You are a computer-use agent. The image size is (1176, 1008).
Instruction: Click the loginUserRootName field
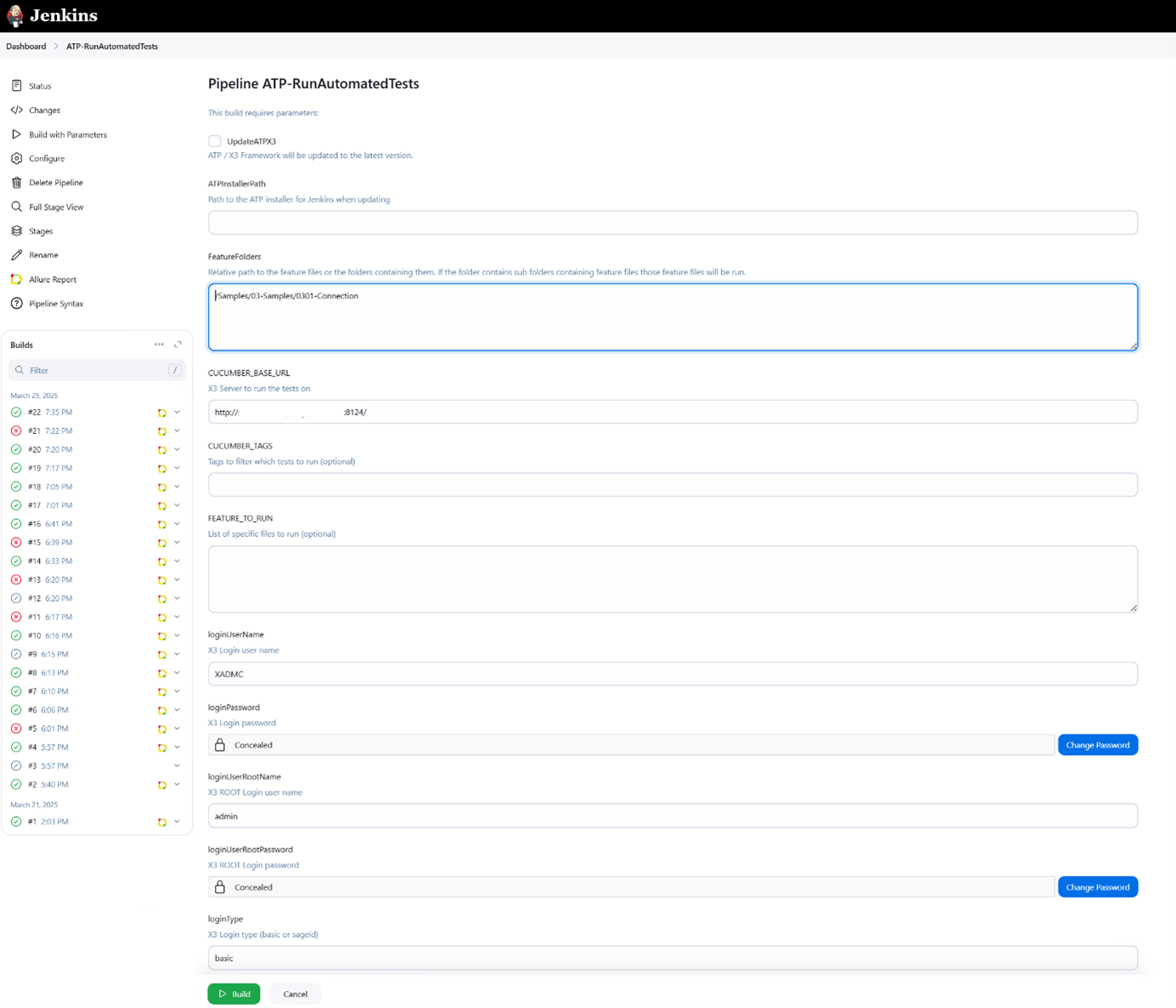click(672, 816)
